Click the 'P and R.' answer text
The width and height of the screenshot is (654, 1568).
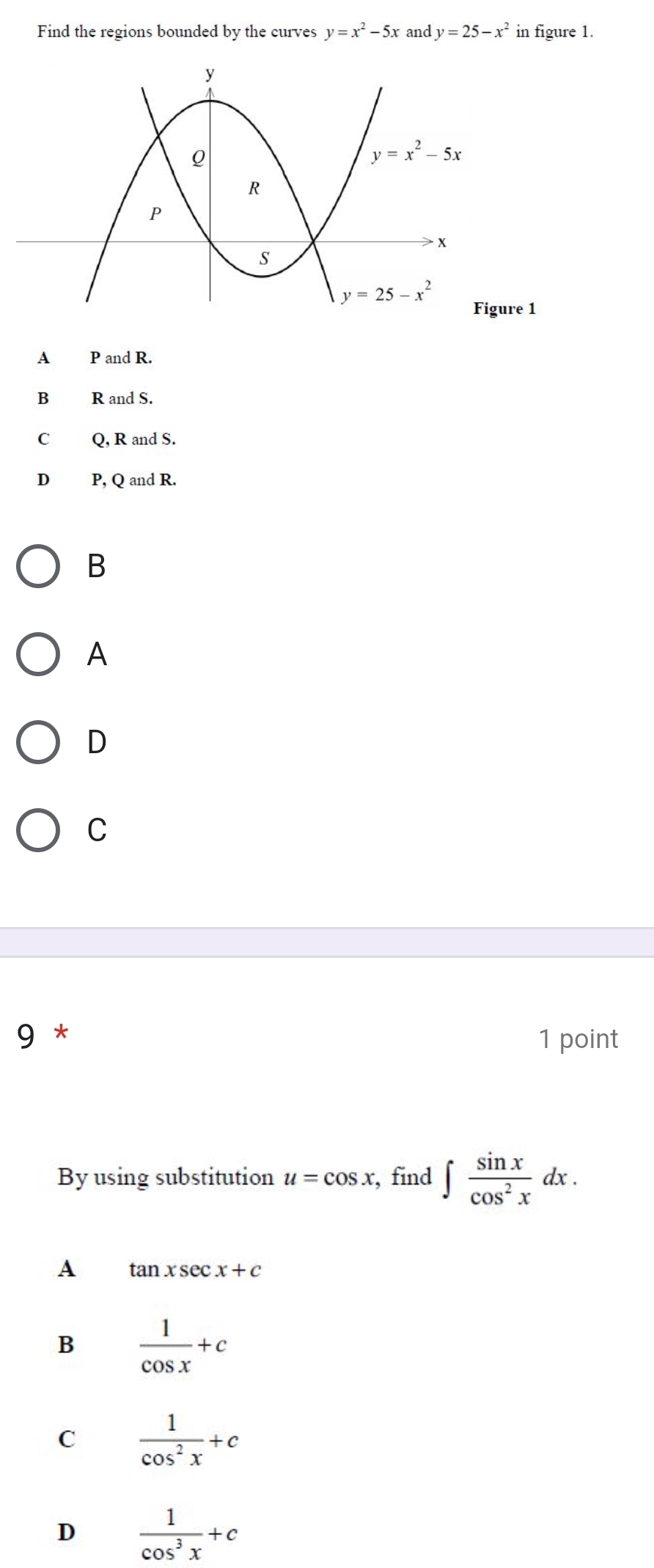coord(122,358)
